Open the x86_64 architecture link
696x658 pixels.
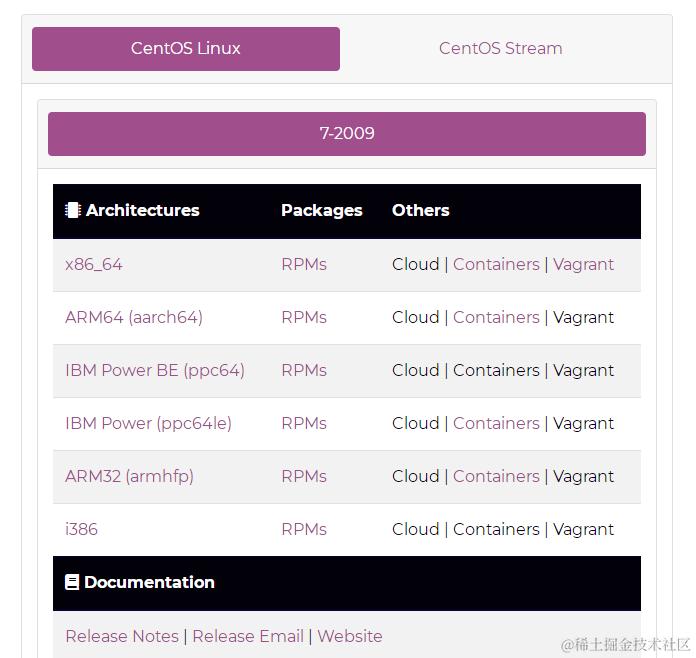94,265
